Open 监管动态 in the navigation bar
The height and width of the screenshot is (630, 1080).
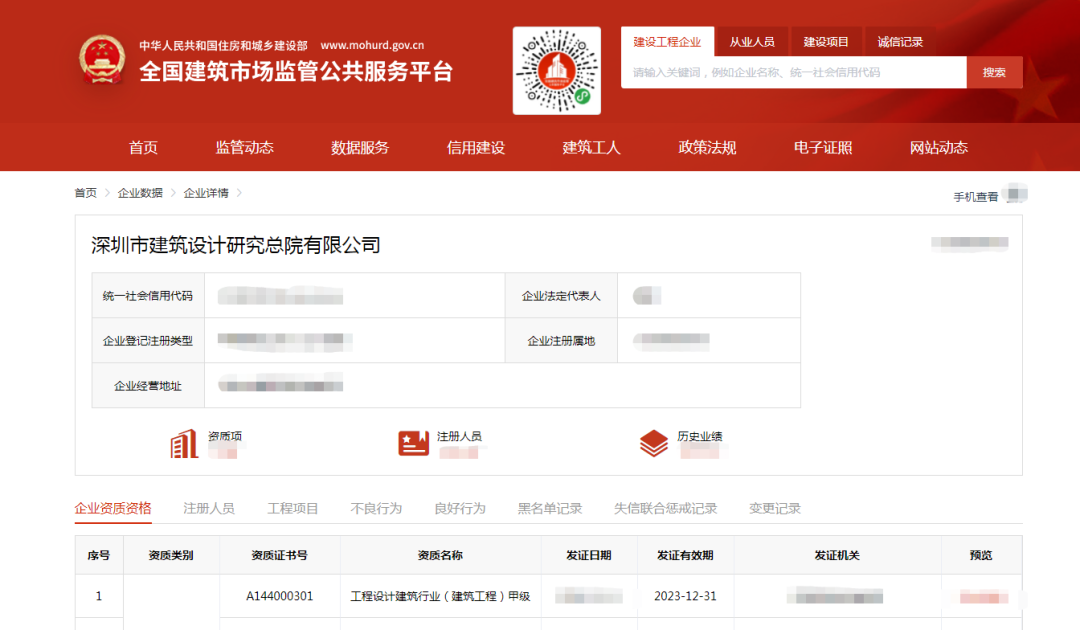[x=245, y=147]
